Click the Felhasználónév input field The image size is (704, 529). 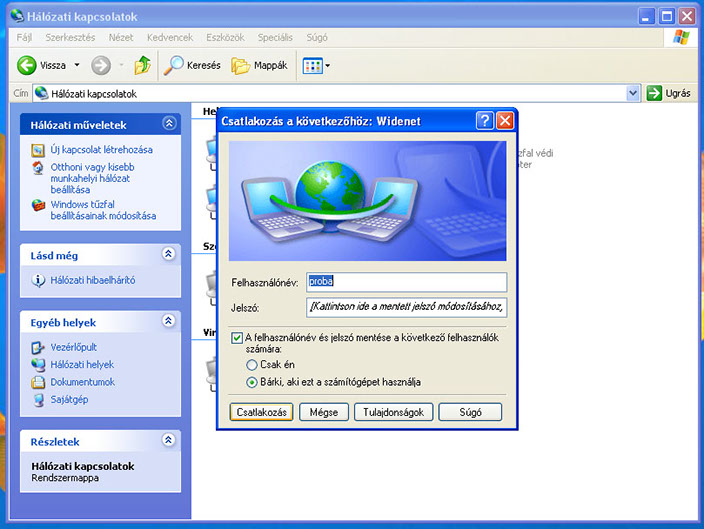coord(406,282)
